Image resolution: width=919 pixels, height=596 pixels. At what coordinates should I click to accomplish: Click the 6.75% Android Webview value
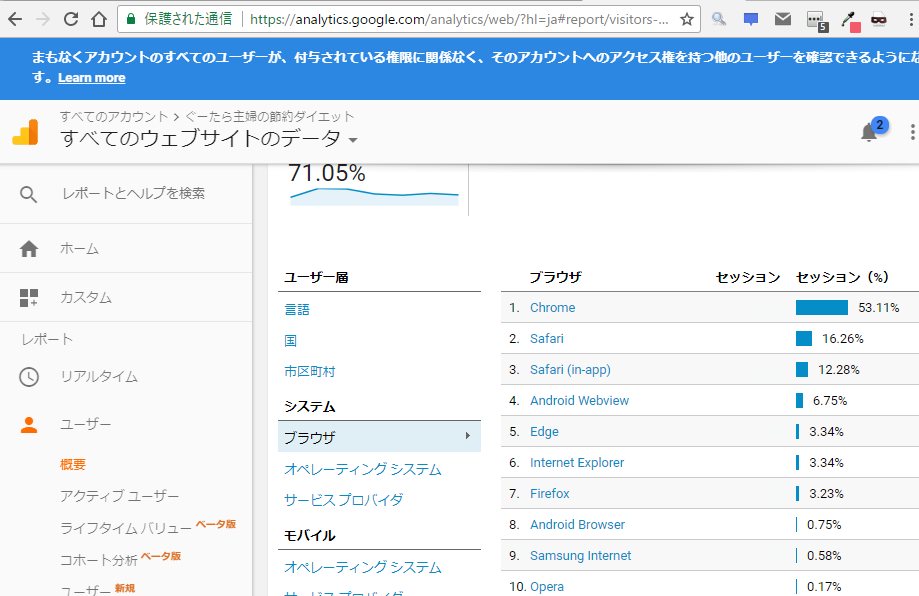829,400
